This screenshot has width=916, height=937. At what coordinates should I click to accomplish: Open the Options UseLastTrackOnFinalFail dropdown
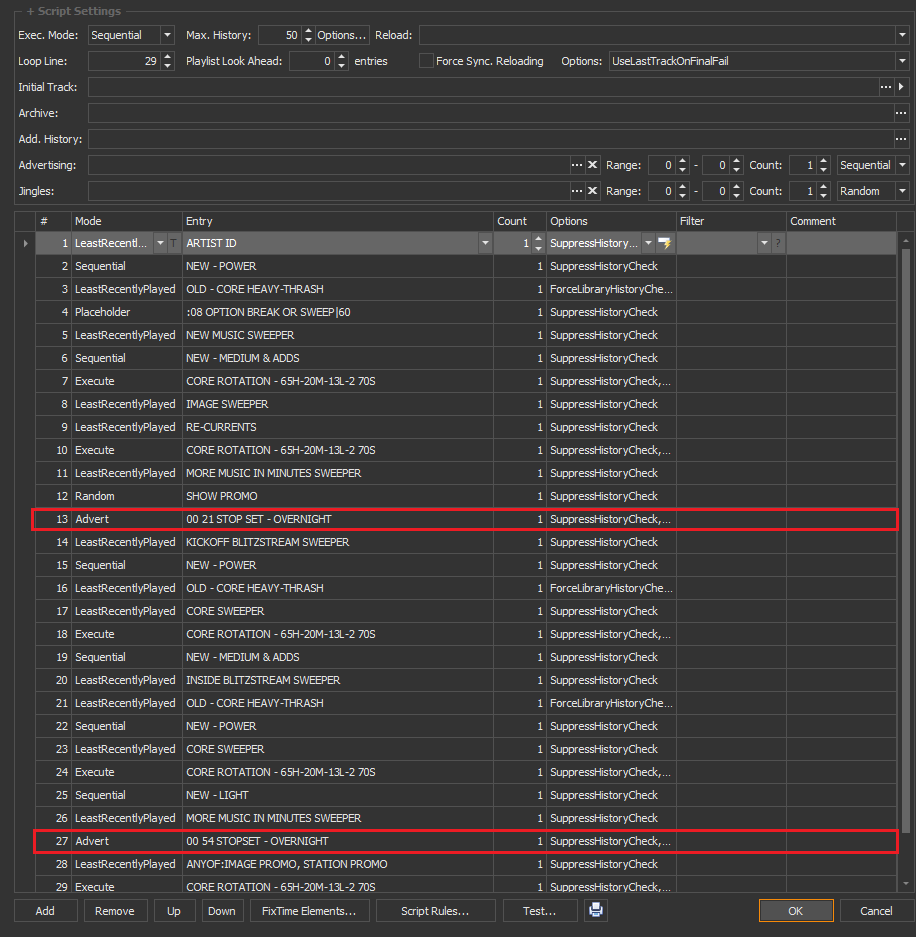pos(902,61)
